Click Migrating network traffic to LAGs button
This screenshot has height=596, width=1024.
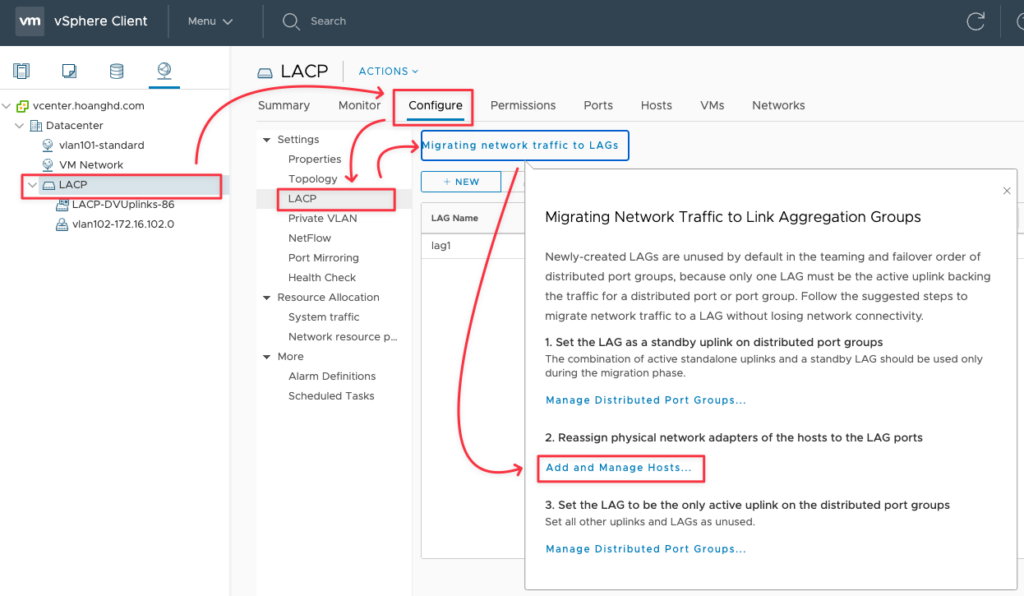tap(524, 145)
